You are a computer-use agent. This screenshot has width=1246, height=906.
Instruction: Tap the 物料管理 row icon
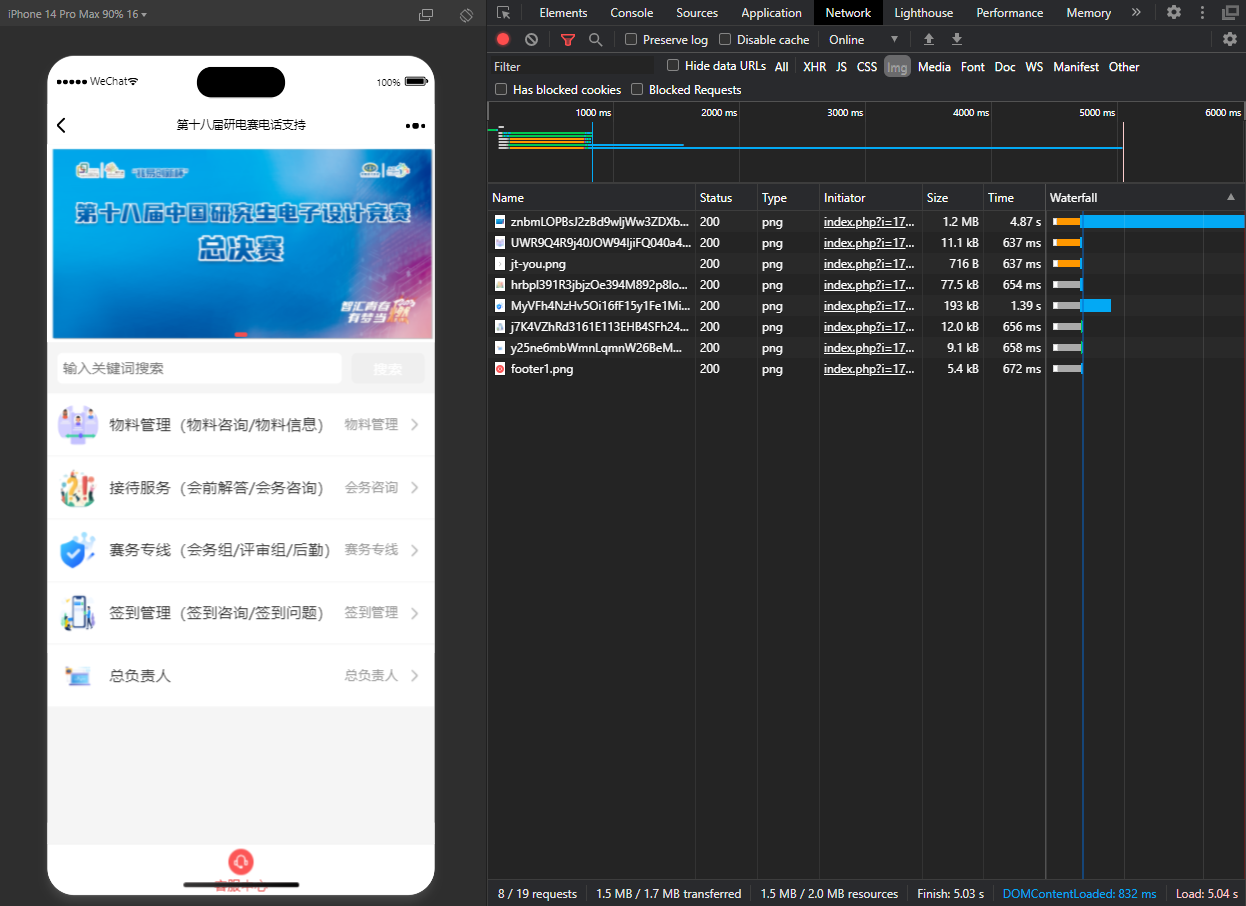78,425
